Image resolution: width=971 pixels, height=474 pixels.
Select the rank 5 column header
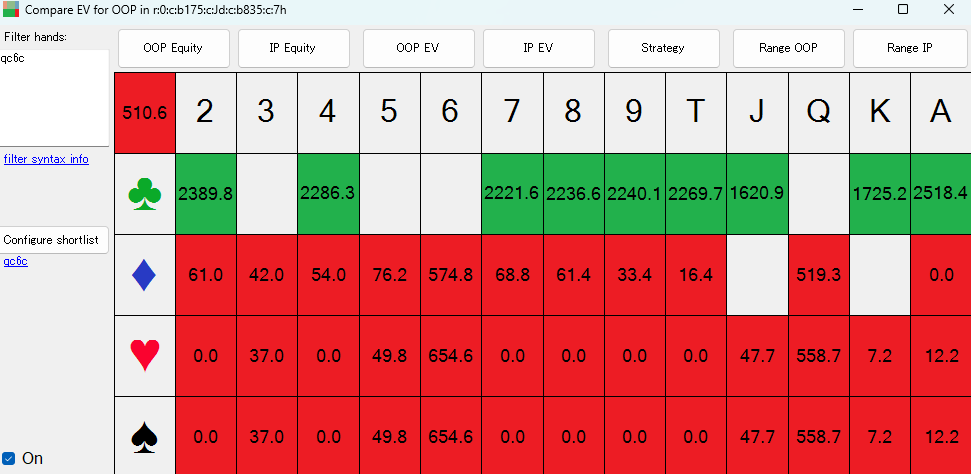[x=390, y=113]
